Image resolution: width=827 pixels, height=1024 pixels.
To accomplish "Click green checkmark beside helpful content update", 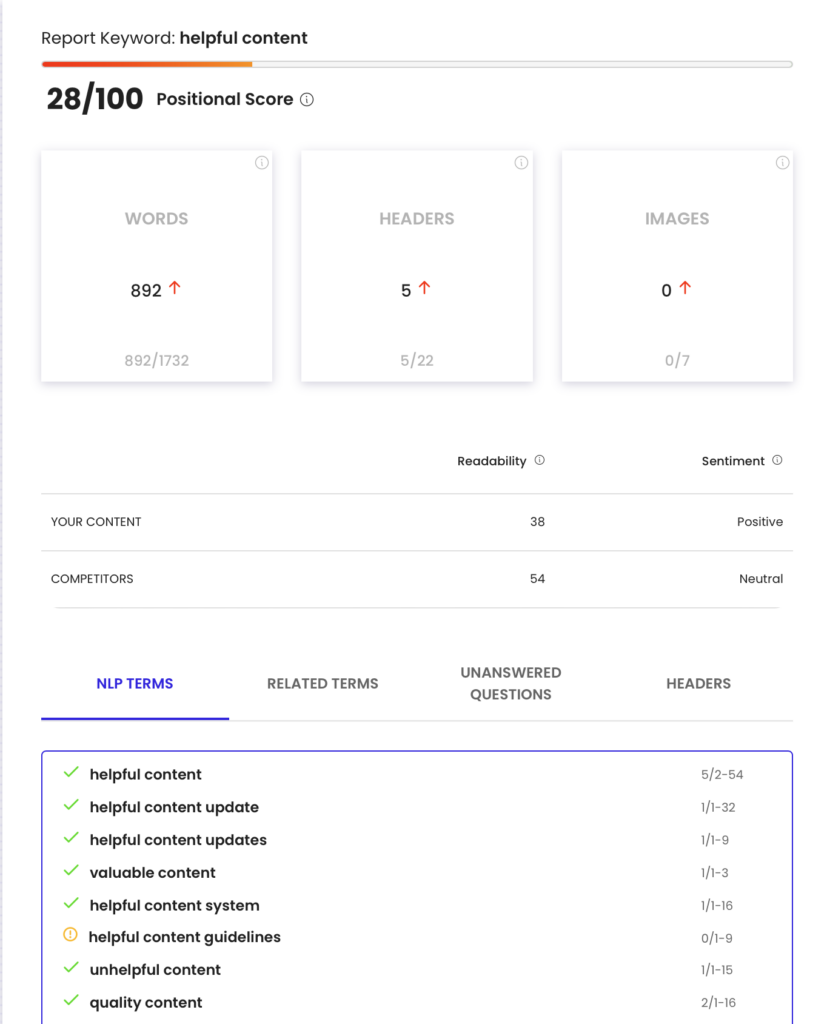I will [71, 806].
